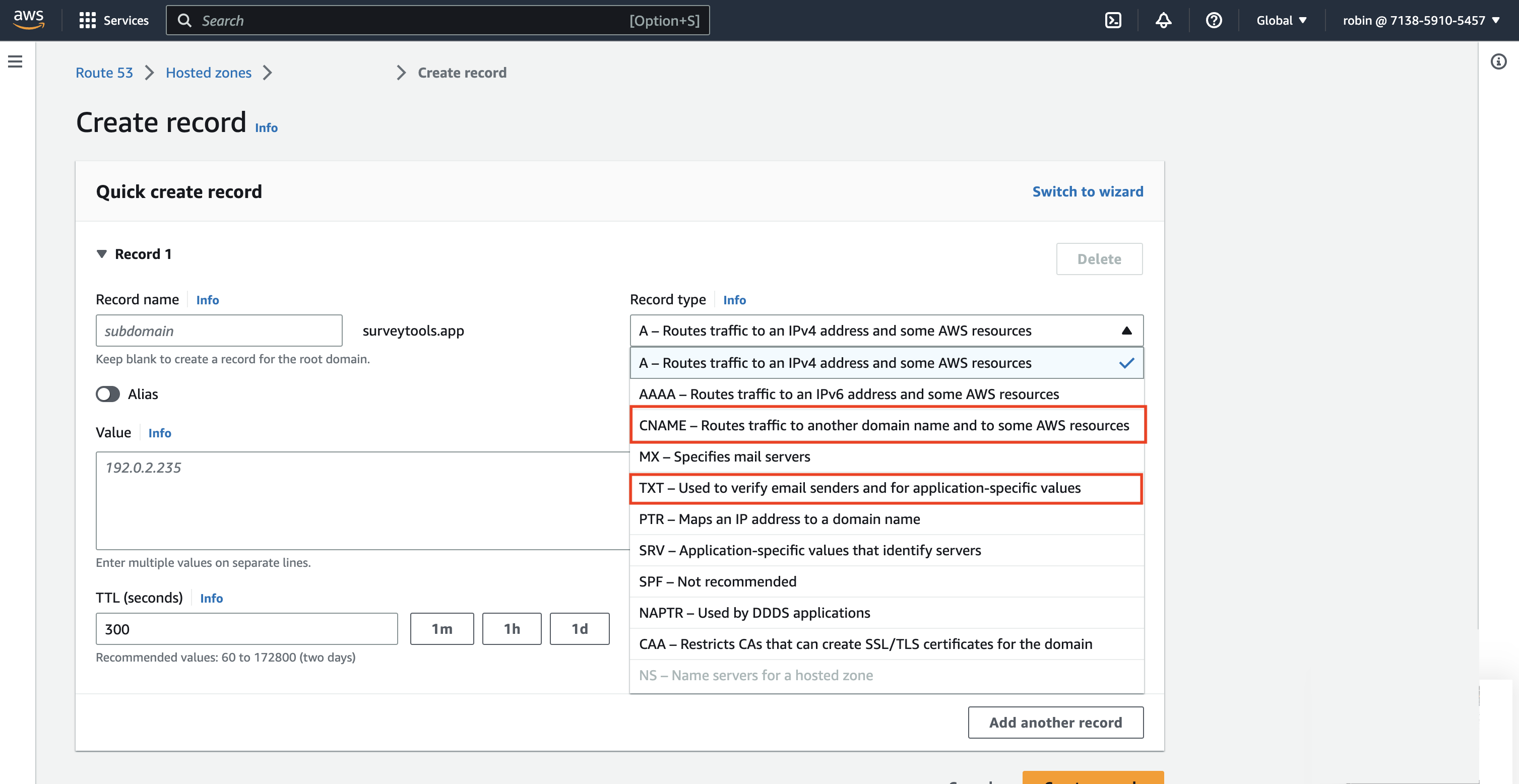Select CNAME record type option

coord(883,425)
